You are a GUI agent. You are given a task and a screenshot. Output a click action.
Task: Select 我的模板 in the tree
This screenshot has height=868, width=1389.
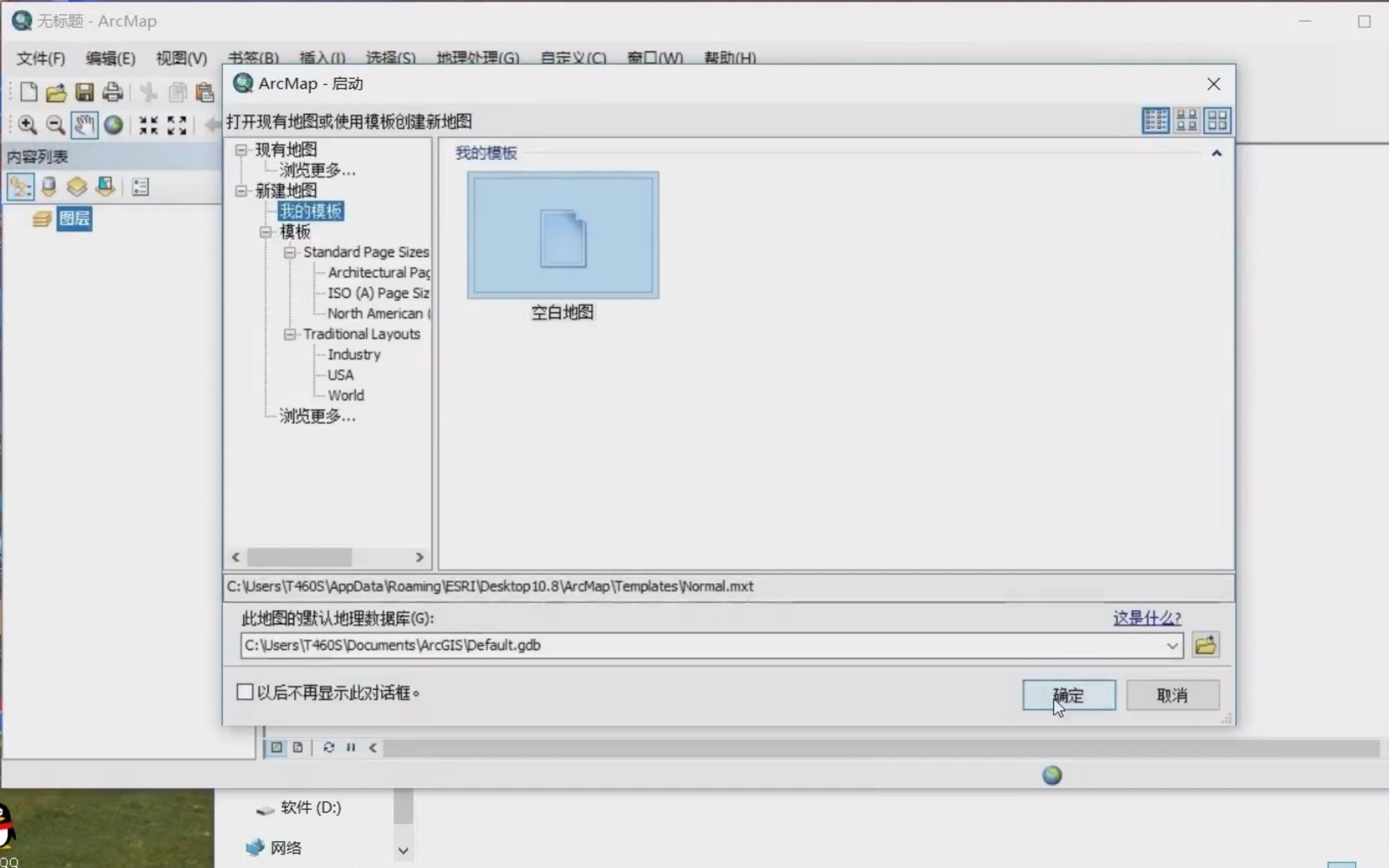point(311,212)
